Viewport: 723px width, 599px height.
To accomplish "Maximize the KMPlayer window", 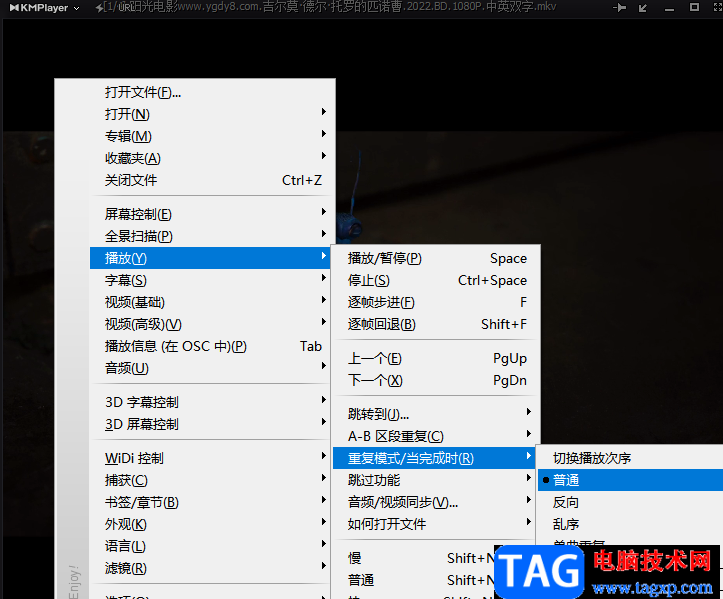I will pos(694,7).
